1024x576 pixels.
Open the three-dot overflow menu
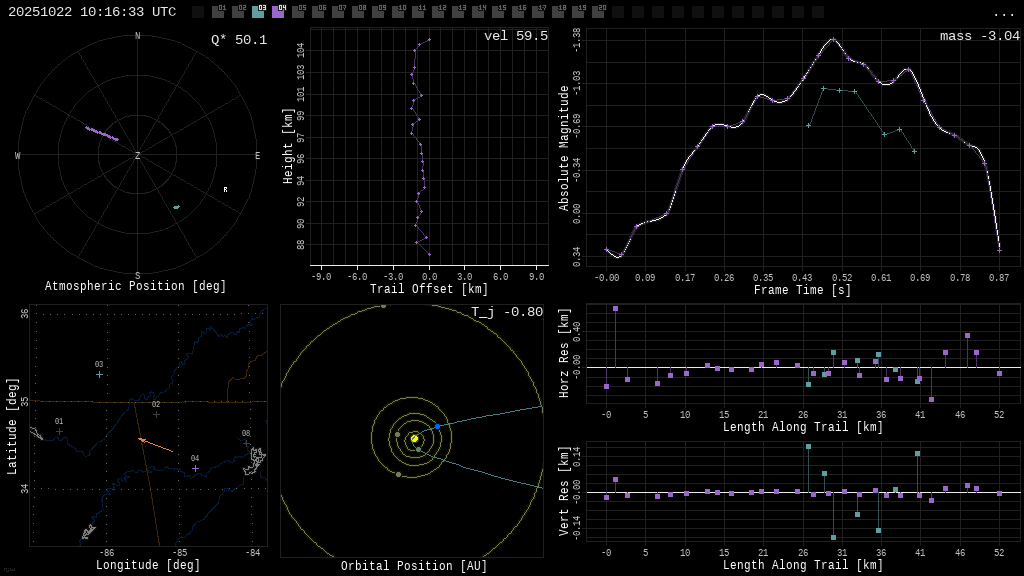(1003, 13)
